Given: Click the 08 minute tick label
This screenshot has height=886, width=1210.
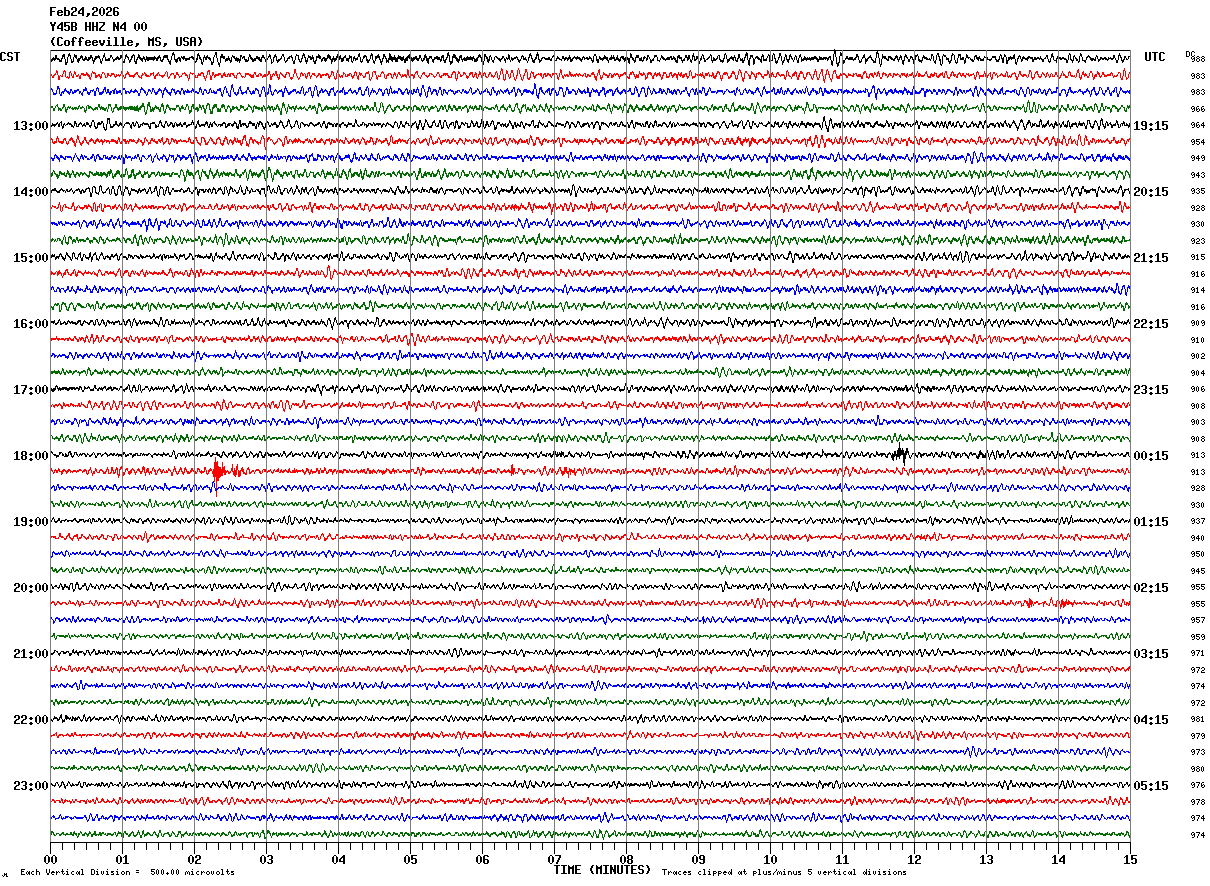Looking at the screenshot, I should pyautogui.click(x=626, y=859).
